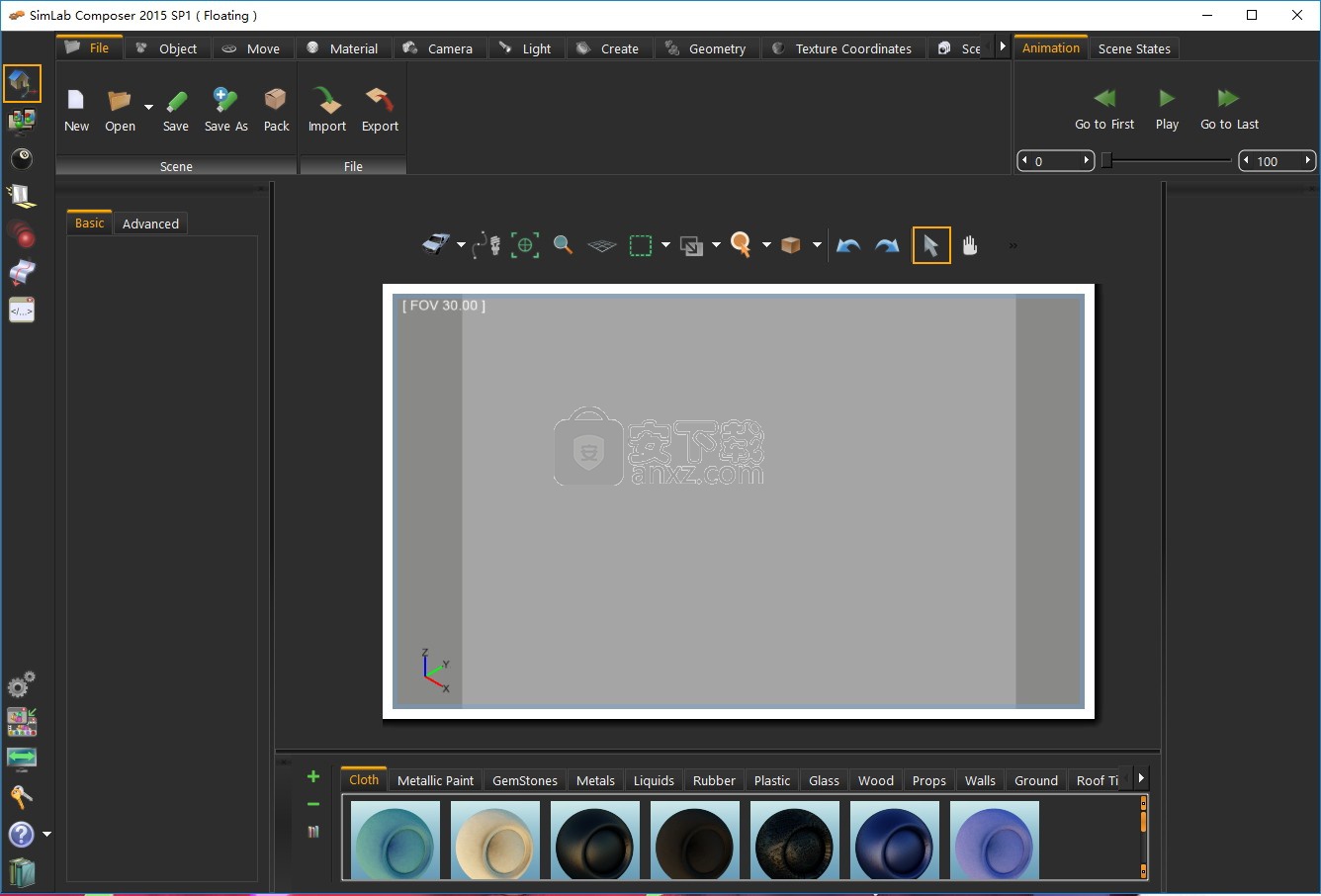Viewport: 1321px width, 896px height.
Task: Open the open-door animation workbench icon
Action: 22,196
